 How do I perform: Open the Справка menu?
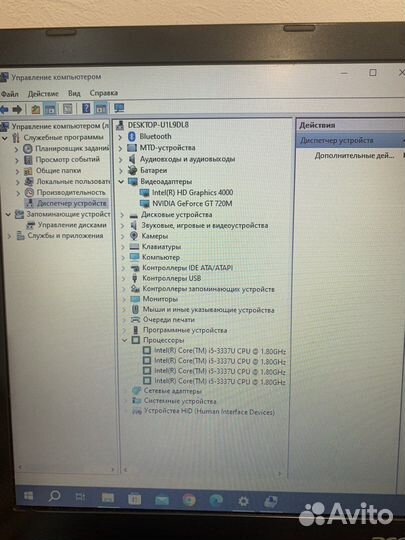pos(104,93)
